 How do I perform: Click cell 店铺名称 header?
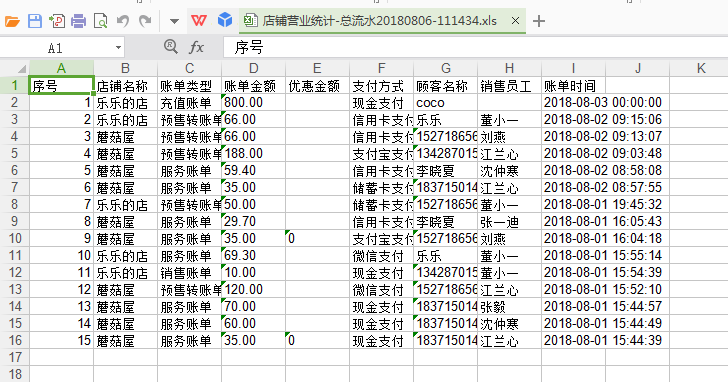click(x=125, y=86)
